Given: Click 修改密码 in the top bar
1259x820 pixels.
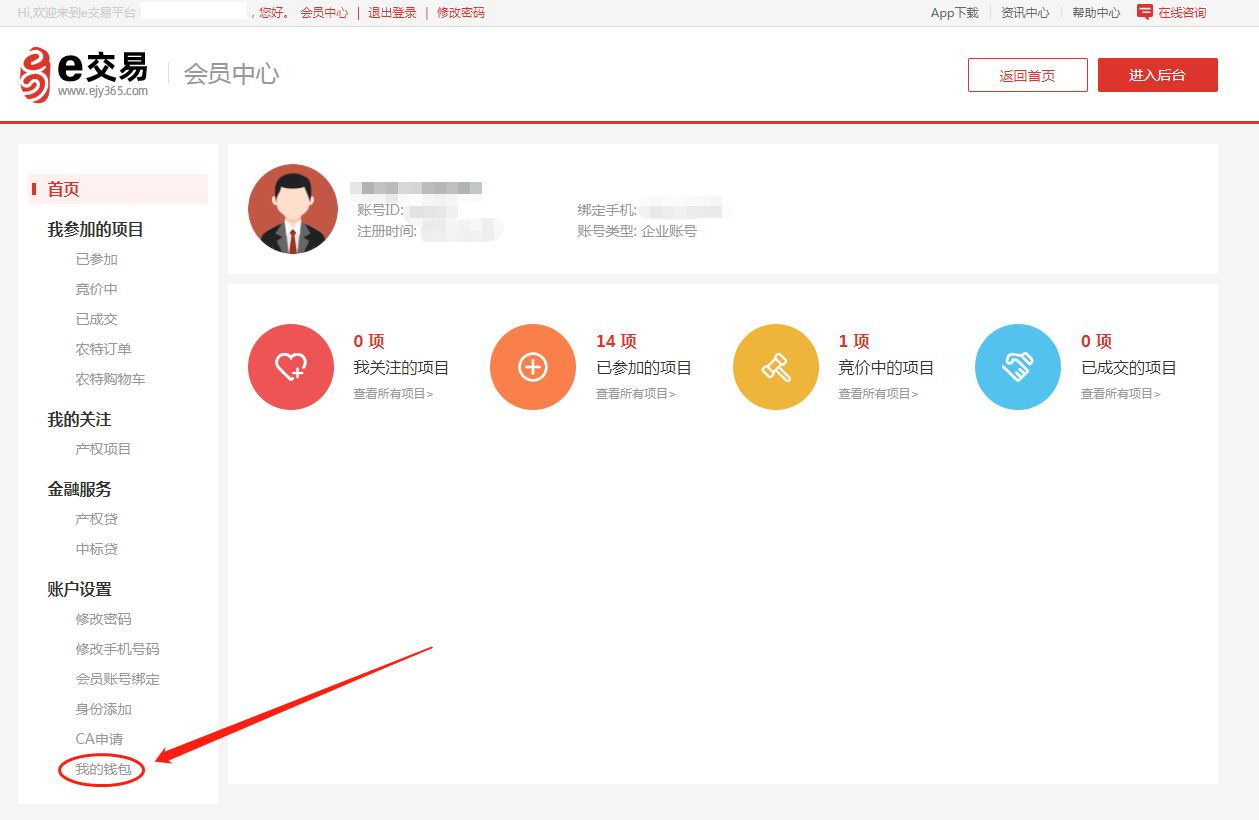Looking at the screenshot, I should pos(461,13).
